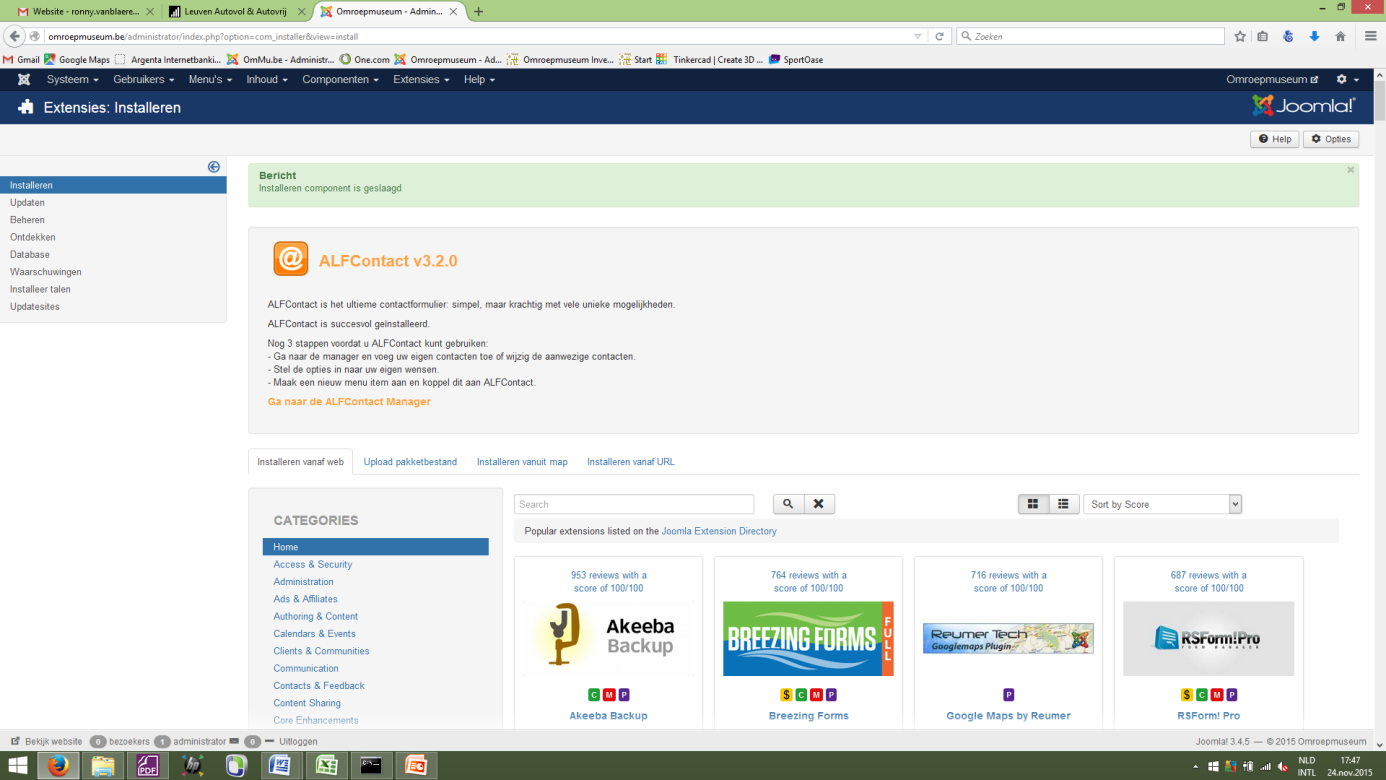Click the Breezing Forms logo thumbnail
This screenshot has width=1386, height=780.
click(808, 638)
